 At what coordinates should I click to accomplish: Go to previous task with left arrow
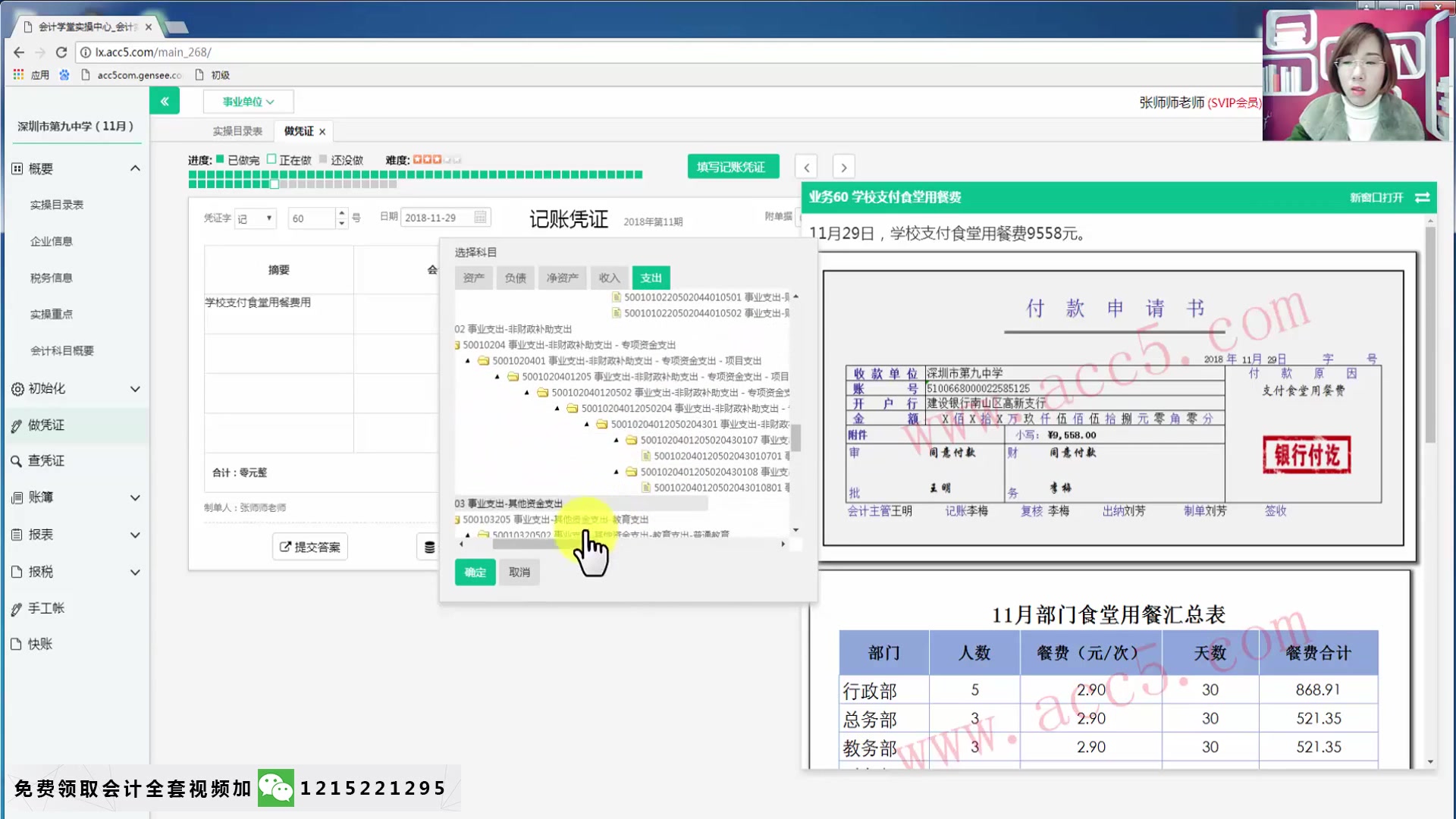tap(806, 167)
